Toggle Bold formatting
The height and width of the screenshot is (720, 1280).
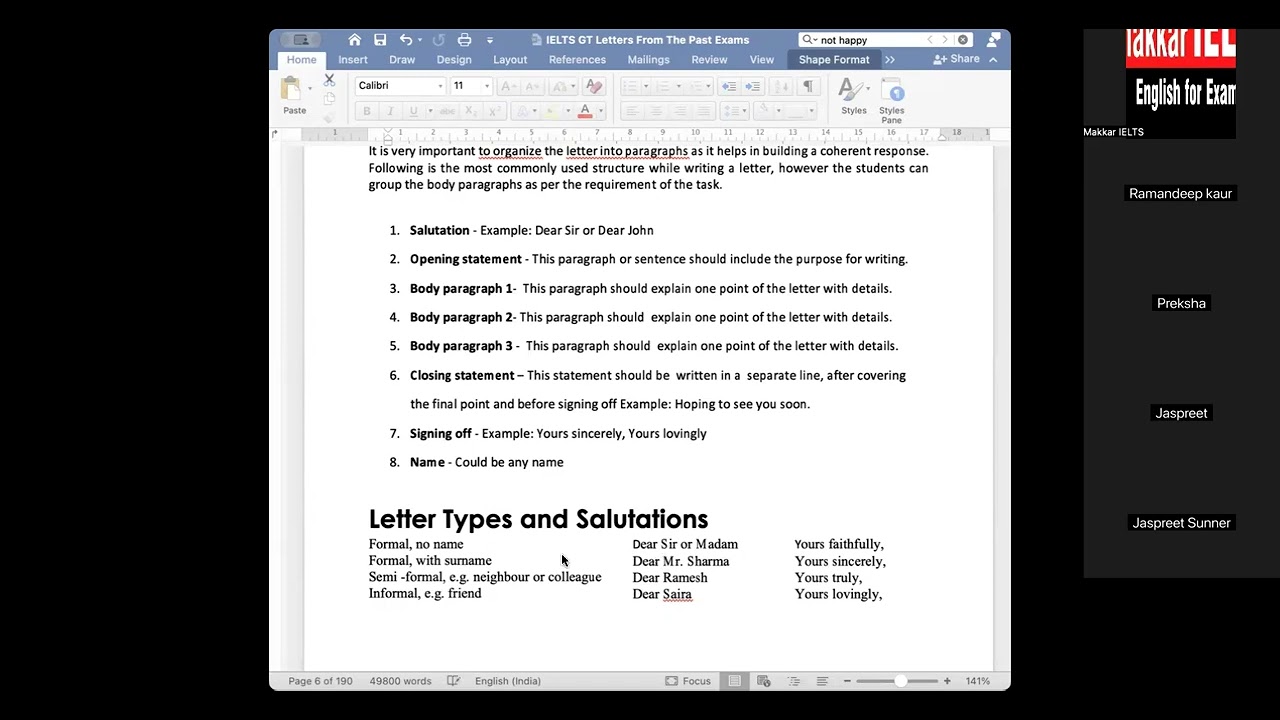click(366, 111)
